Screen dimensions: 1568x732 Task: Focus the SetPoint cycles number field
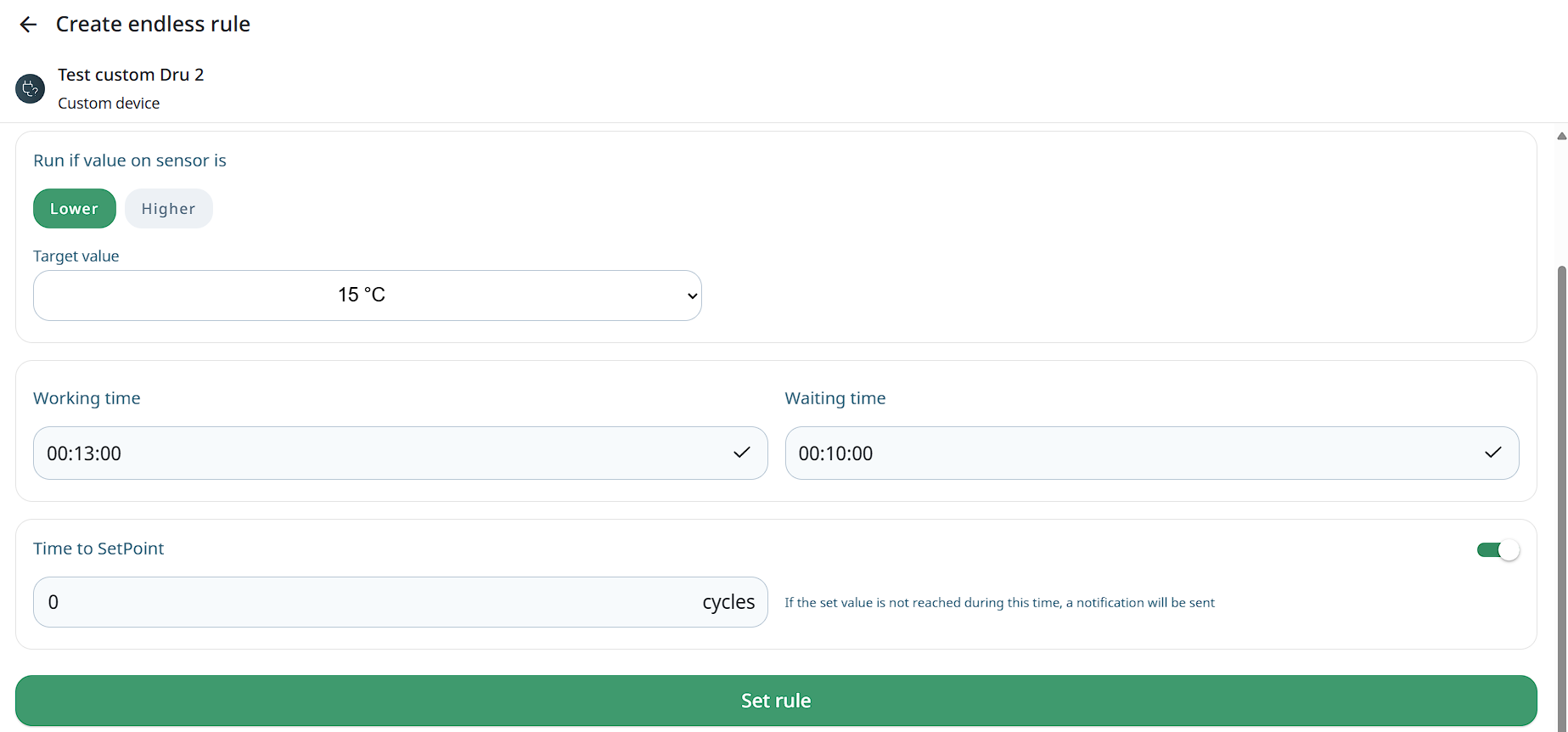pyautogui.click(x=365, y=602)
